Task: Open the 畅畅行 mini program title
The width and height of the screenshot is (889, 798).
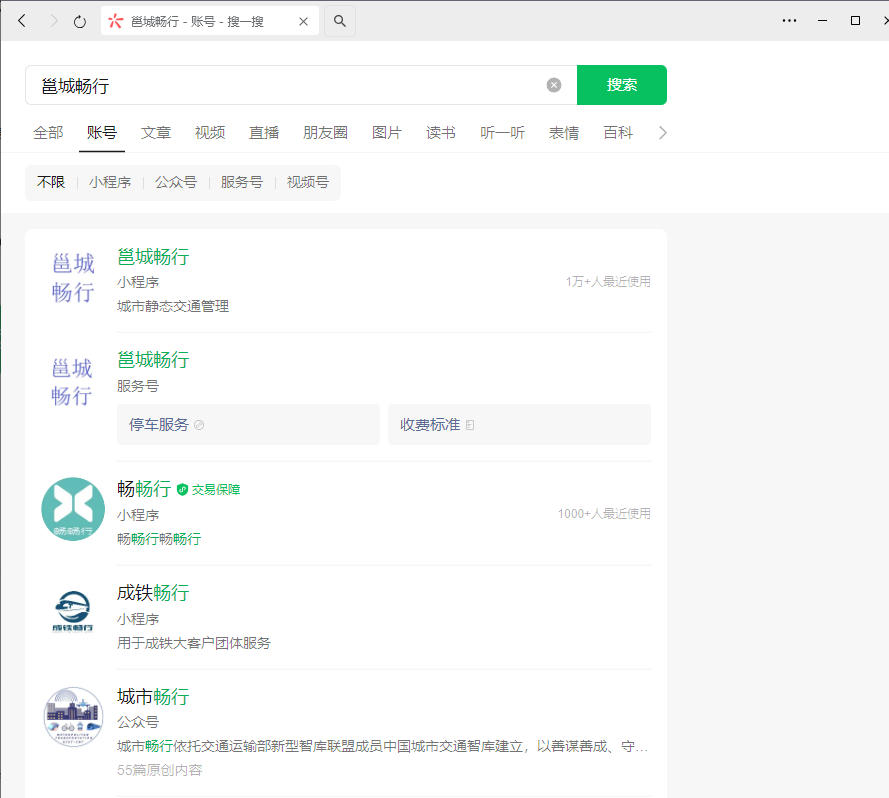Action: [144, 489]
